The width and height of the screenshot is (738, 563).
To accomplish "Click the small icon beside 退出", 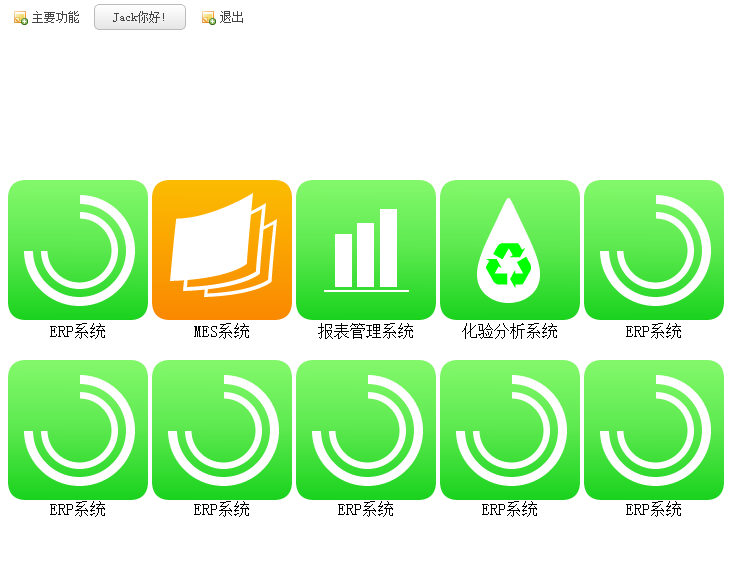I will [209, 18].
